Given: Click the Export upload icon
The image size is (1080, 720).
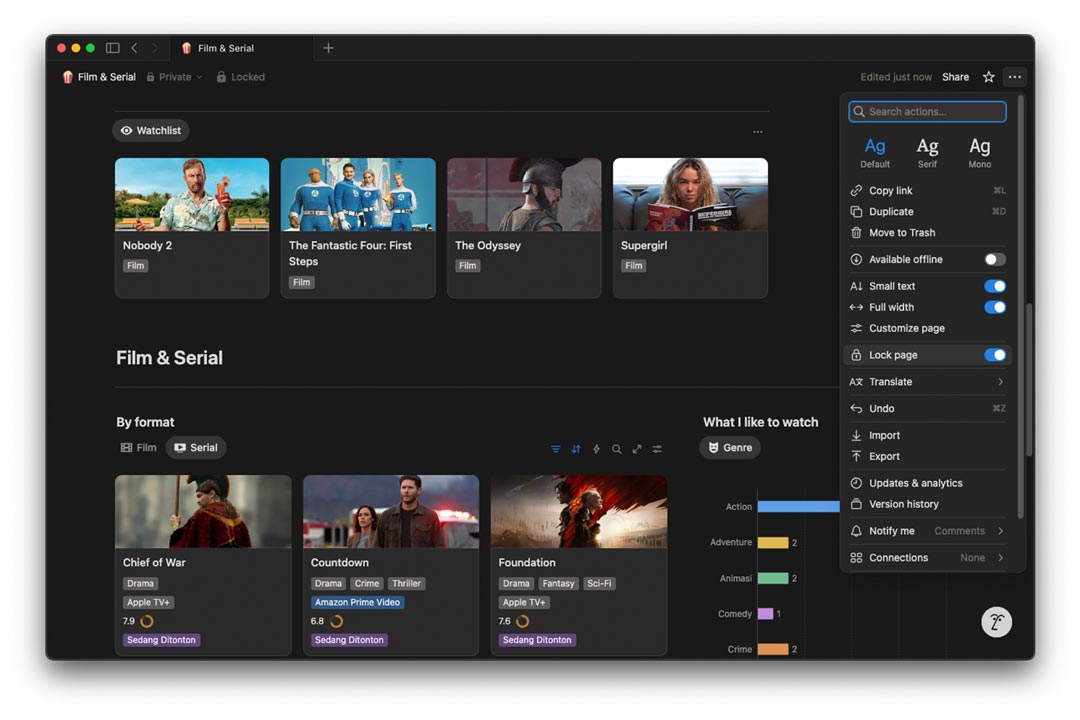Looking at the screenshot, I should coord(856,456).
